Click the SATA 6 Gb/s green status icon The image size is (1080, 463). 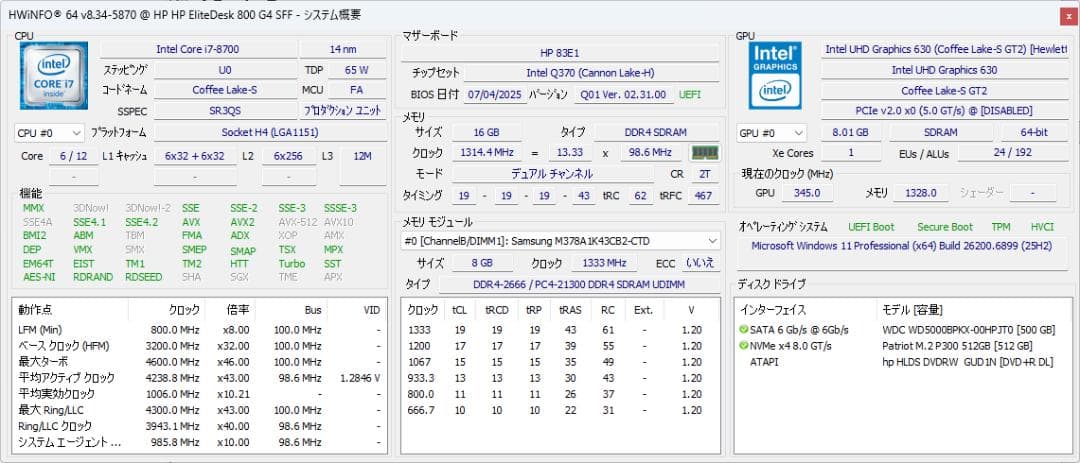tap(743, 329)
